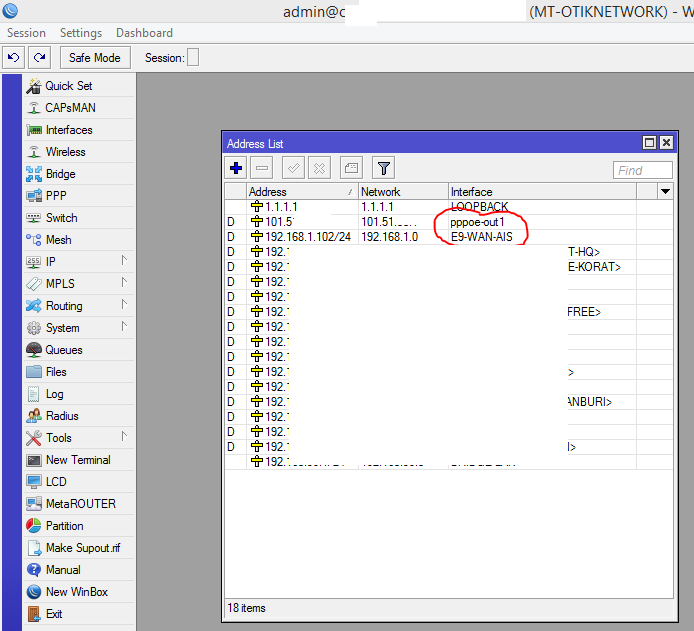
Task: Maximize the Address List window
Action: [649, 142]
